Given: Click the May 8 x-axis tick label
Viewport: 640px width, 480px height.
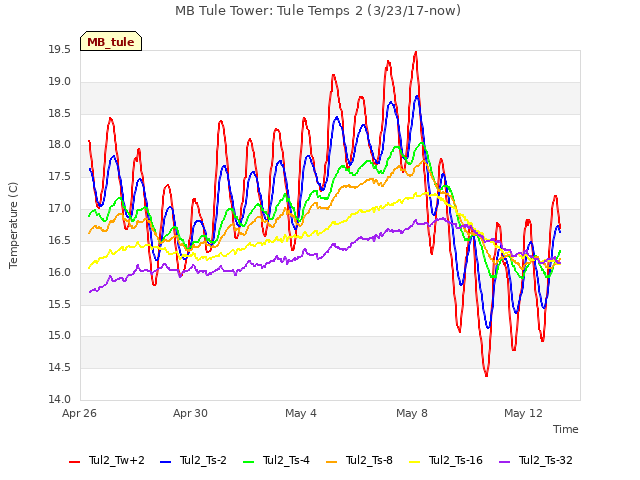Looking at the screenshot, I should [412, 413].
